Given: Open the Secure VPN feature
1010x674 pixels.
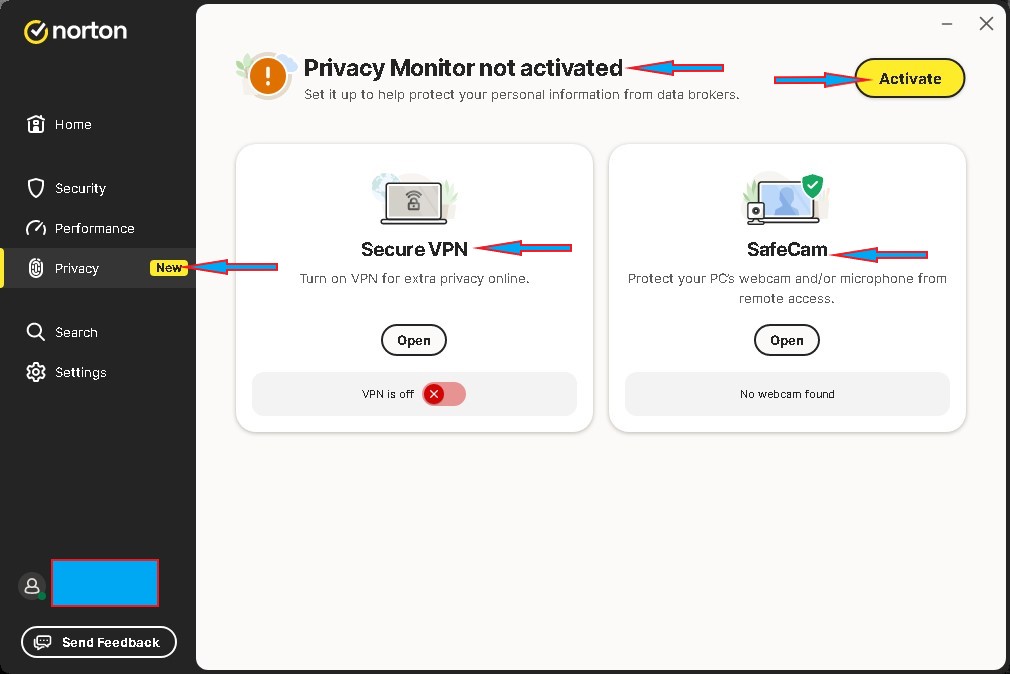Looking at the screenshot, I should [x=413, y=340].
